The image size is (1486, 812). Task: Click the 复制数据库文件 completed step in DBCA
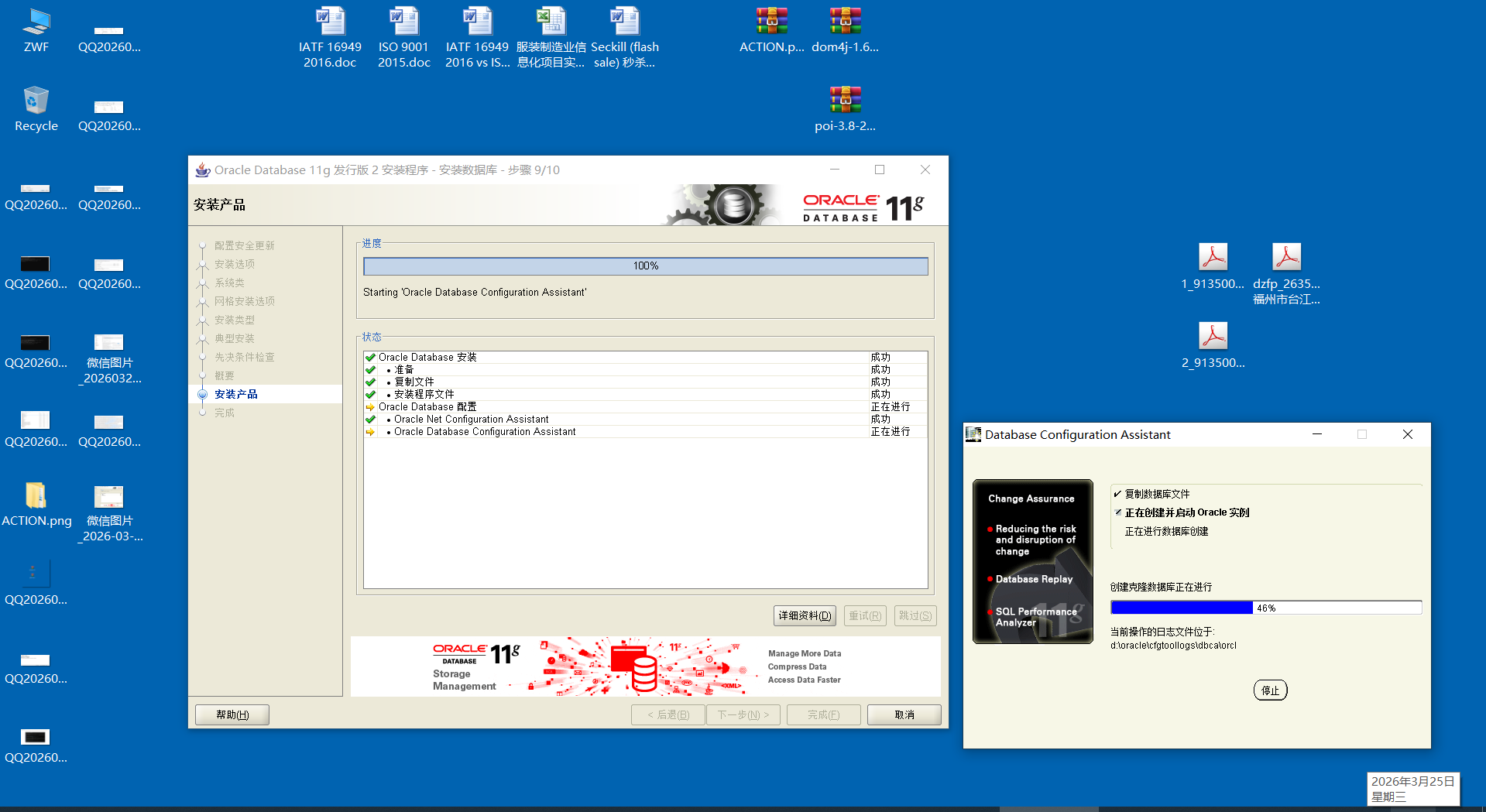click(x=1157, y=494)
